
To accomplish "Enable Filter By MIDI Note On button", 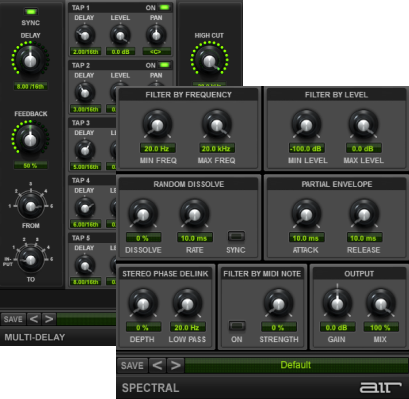I will click(237, 326).
